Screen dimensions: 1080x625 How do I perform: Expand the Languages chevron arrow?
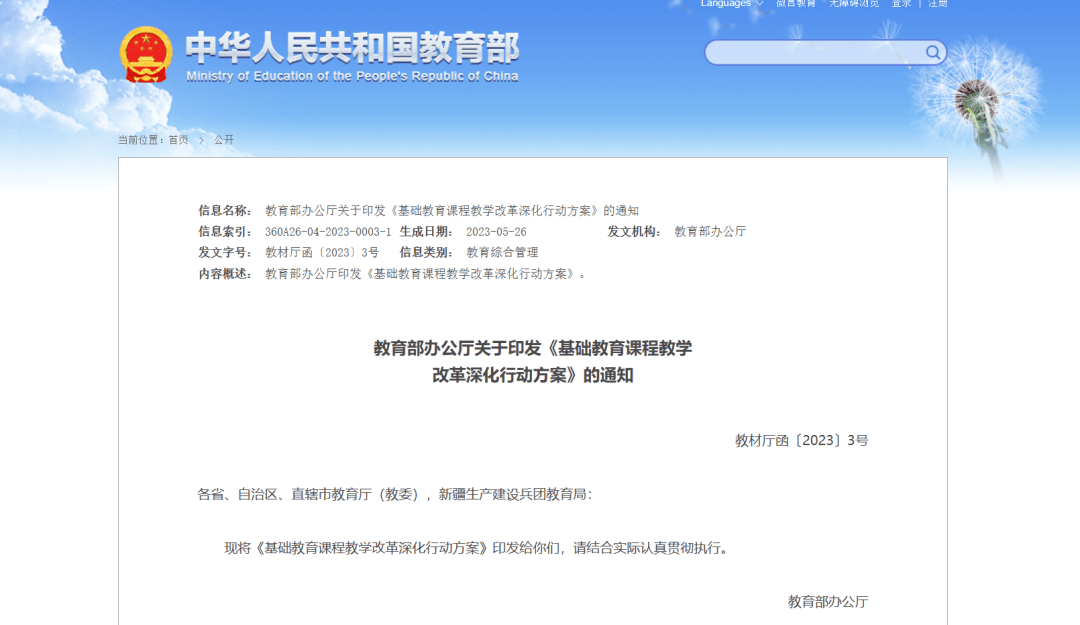(x=757, y=4)
